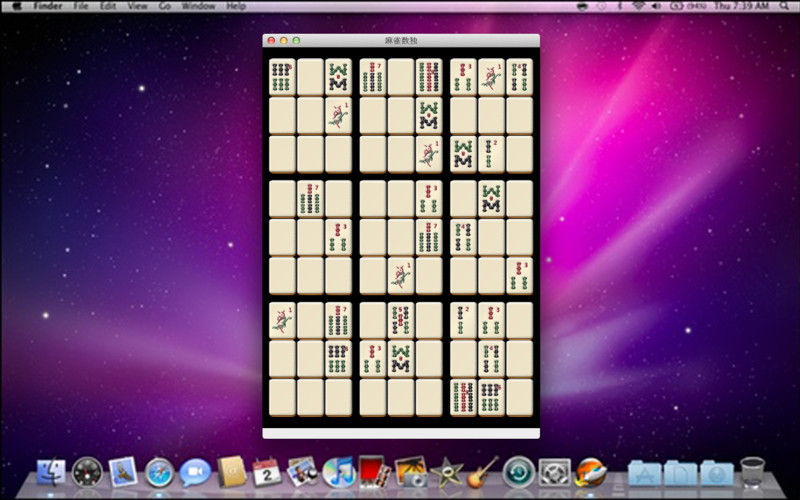800x500 pixels.
Task: Open the Trash in the Dock
Action: coord(752,472)
